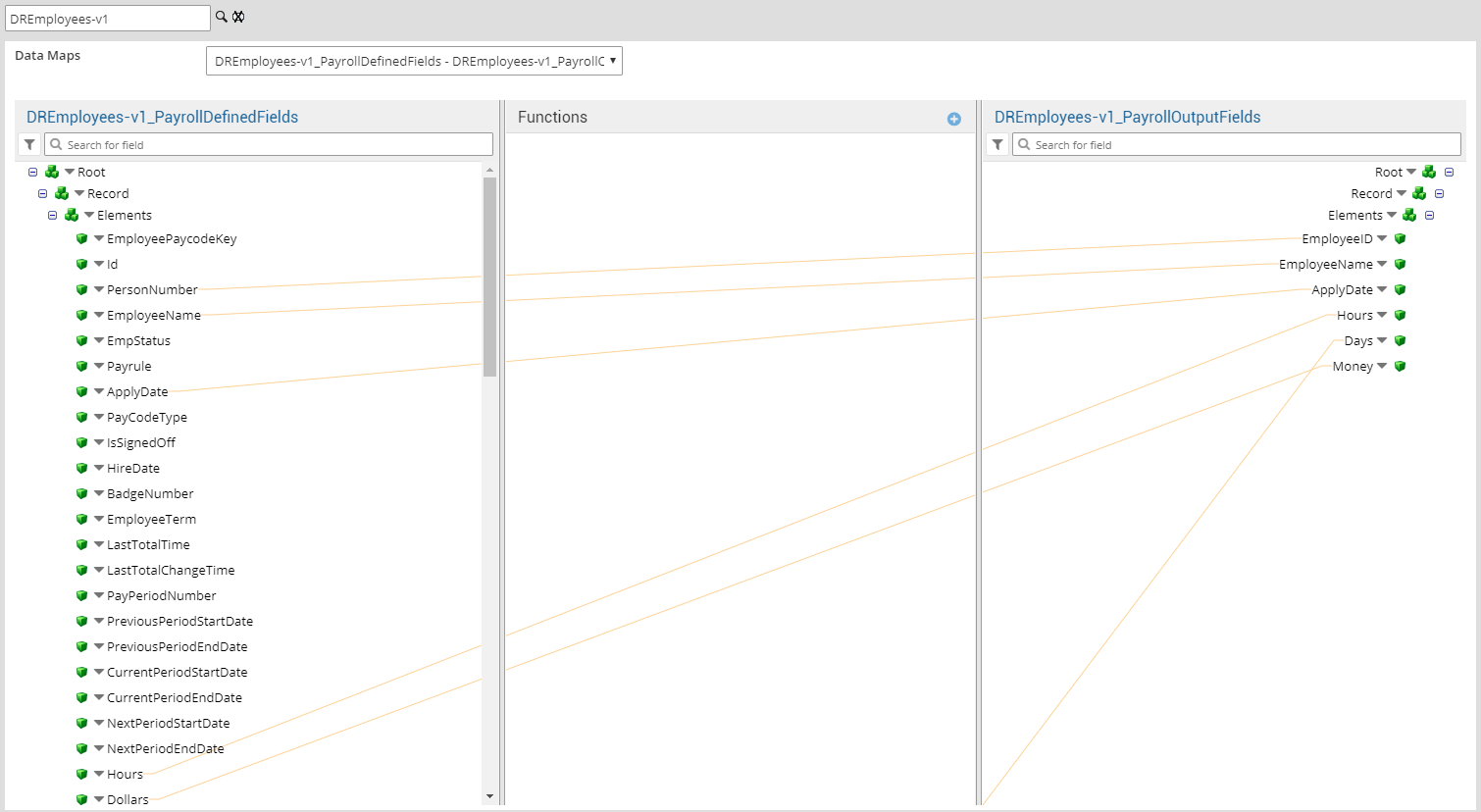The image size is (1481, 812).
Task: Click the green cube icon beside PersonNumber
Action: 83,289
